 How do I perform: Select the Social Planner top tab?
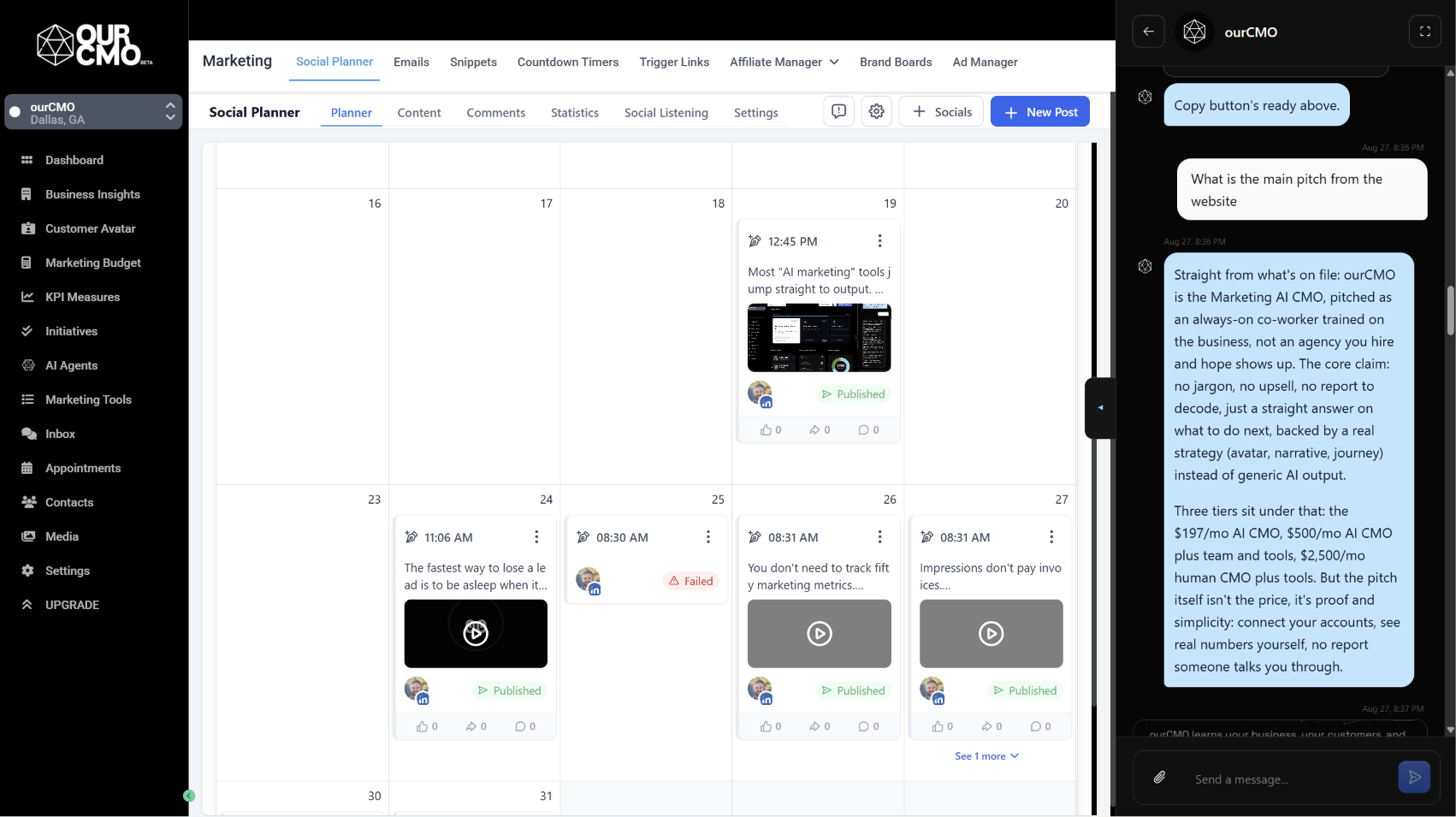(334, 62)
